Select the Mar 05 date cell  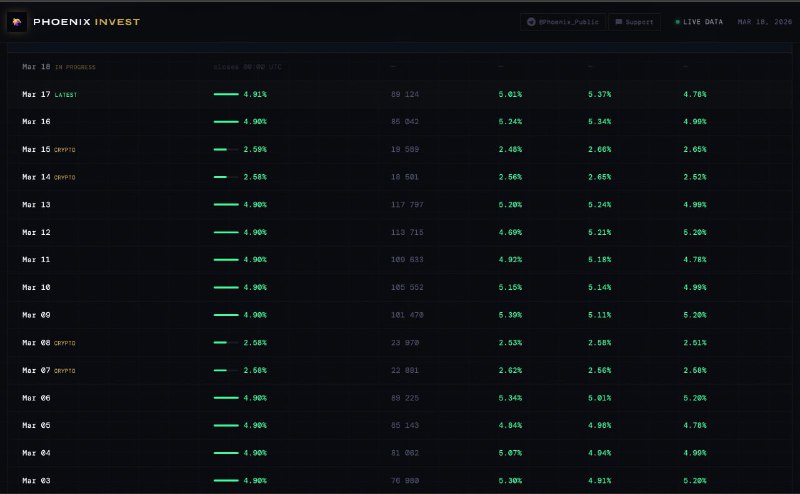36,426
